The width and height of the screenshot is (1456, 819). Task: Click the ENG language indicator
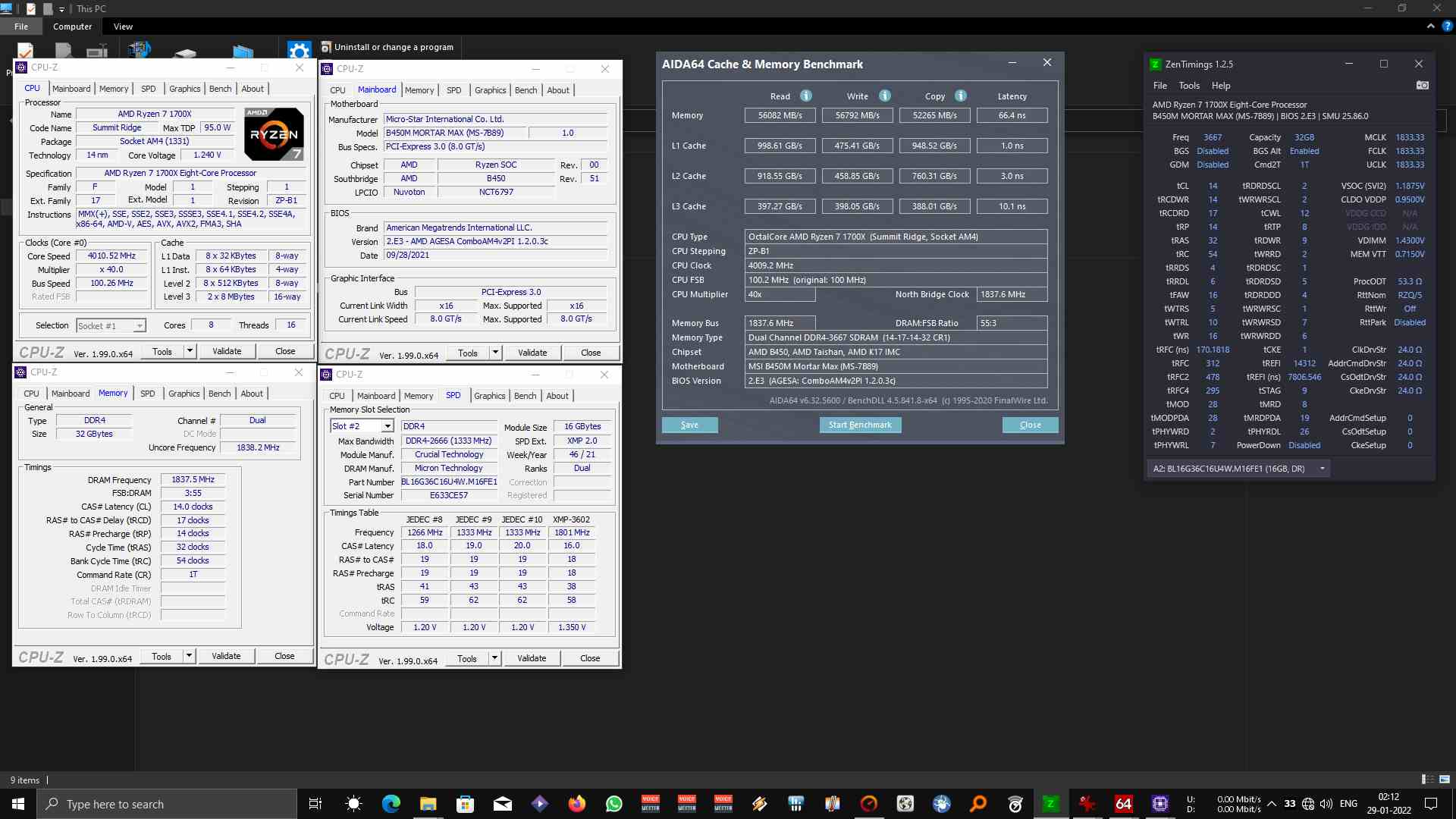point(1348,804)
